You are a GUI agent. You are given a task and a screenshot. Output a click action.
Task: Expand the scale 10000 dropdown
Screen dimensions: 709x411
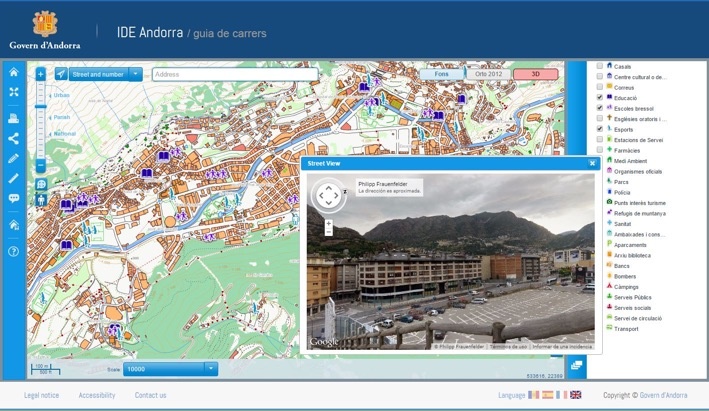pos(210,368)
